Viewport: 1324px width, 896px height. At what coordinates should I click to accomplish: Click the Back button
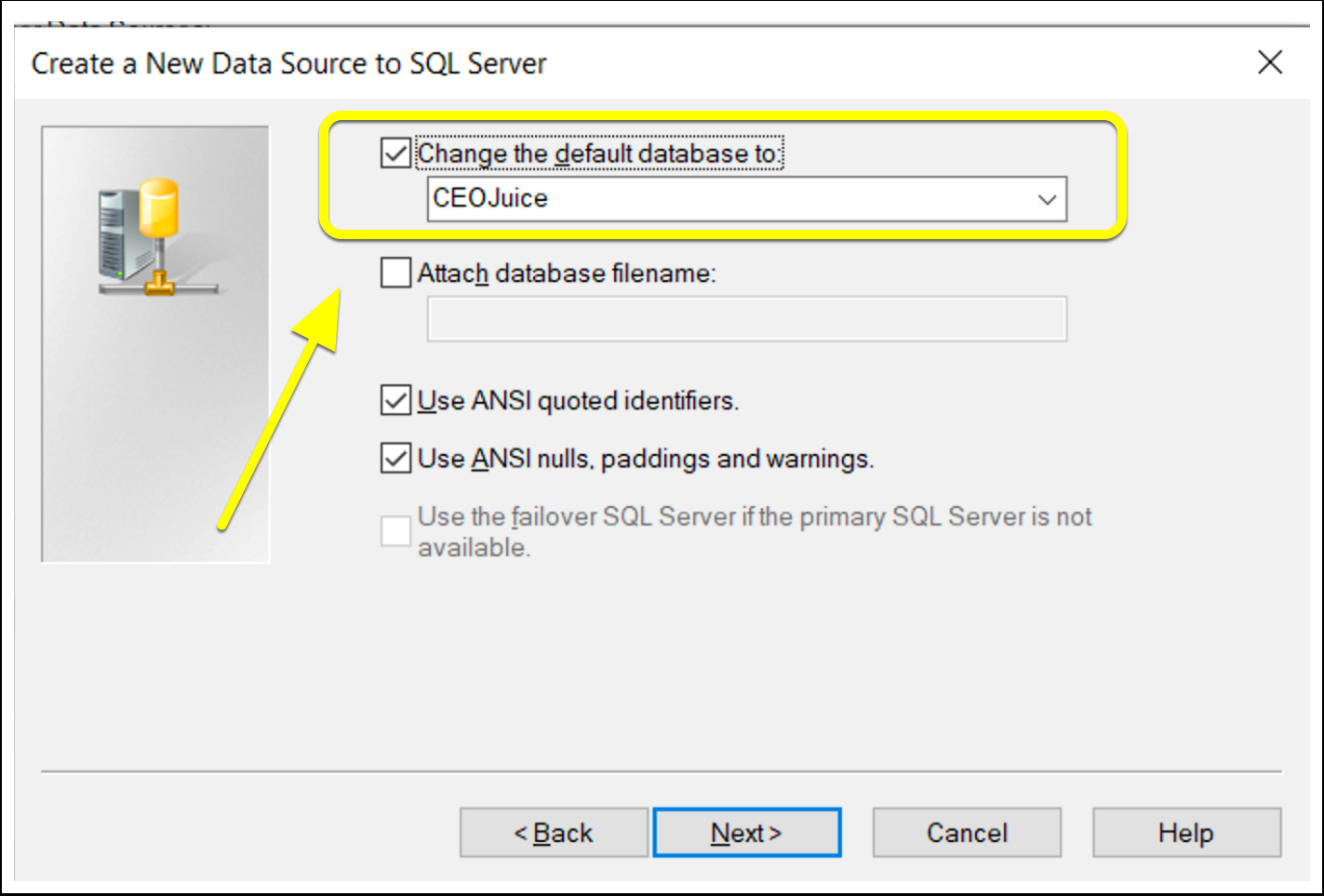pos(554,833)
